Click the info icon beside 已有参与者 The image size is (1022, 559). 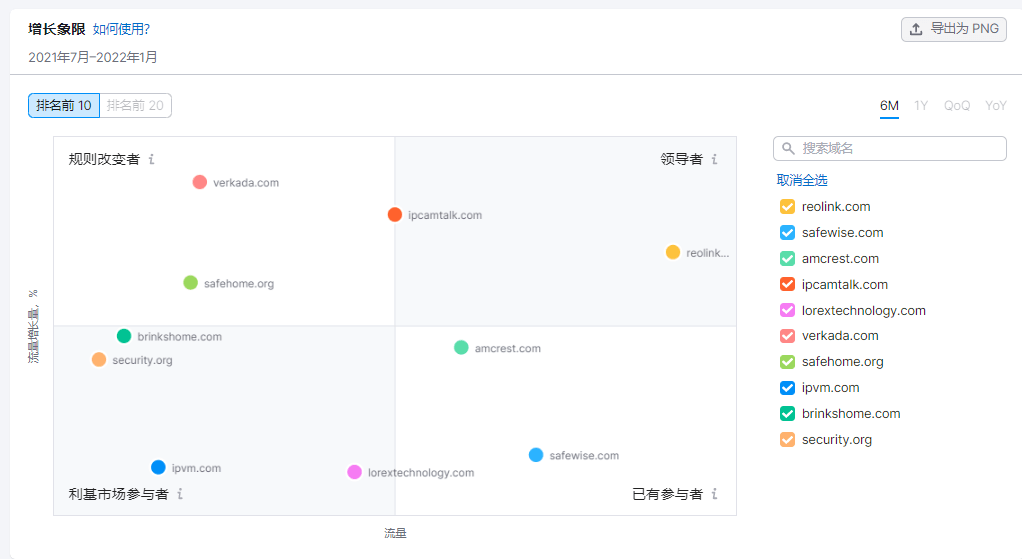pyautogui.click(x=714, y=494)
